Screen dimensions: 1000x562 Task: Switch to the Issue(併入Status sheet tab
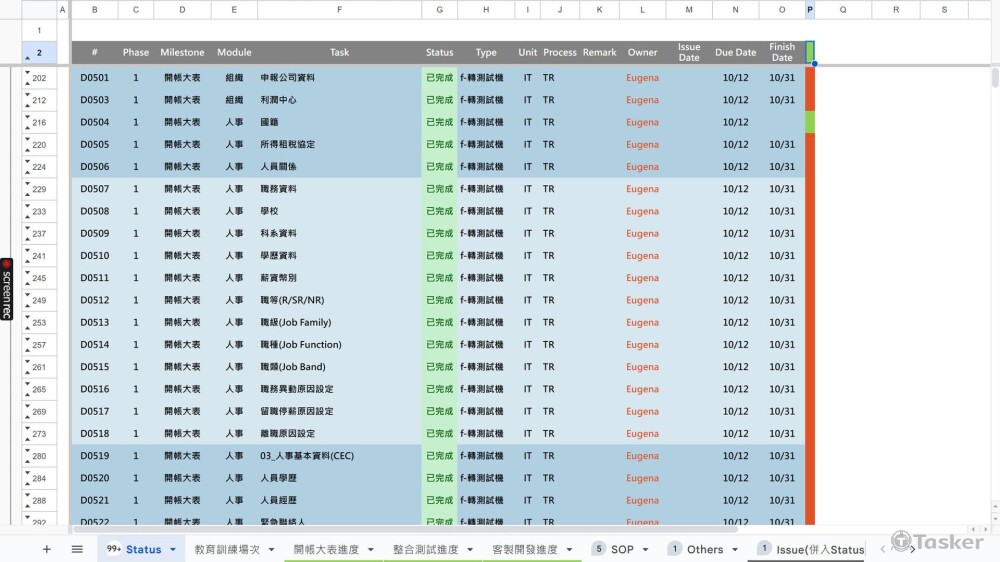820,549
